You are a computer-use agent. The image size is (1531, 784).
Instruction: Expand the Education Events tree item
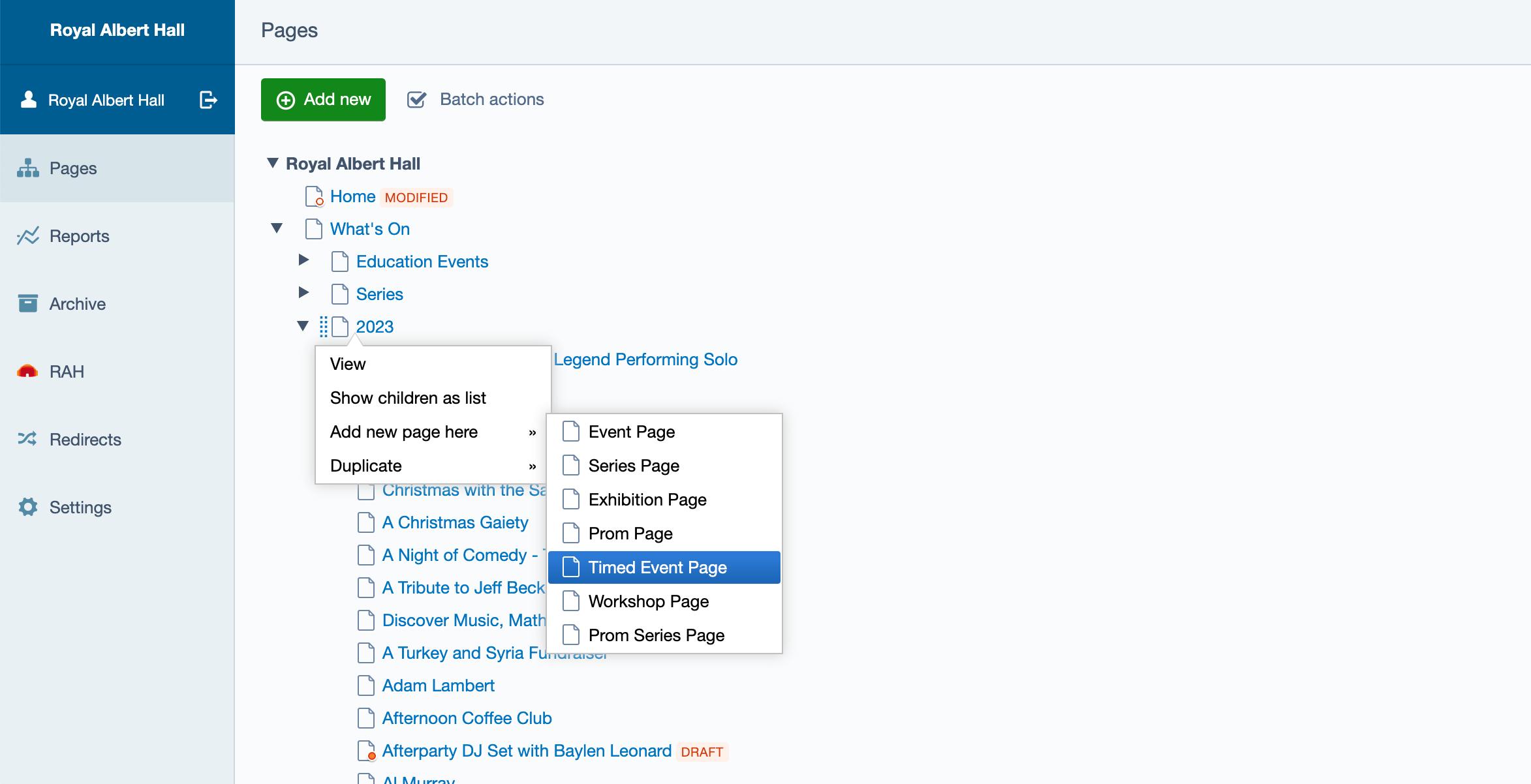click(x=303, y=260)
